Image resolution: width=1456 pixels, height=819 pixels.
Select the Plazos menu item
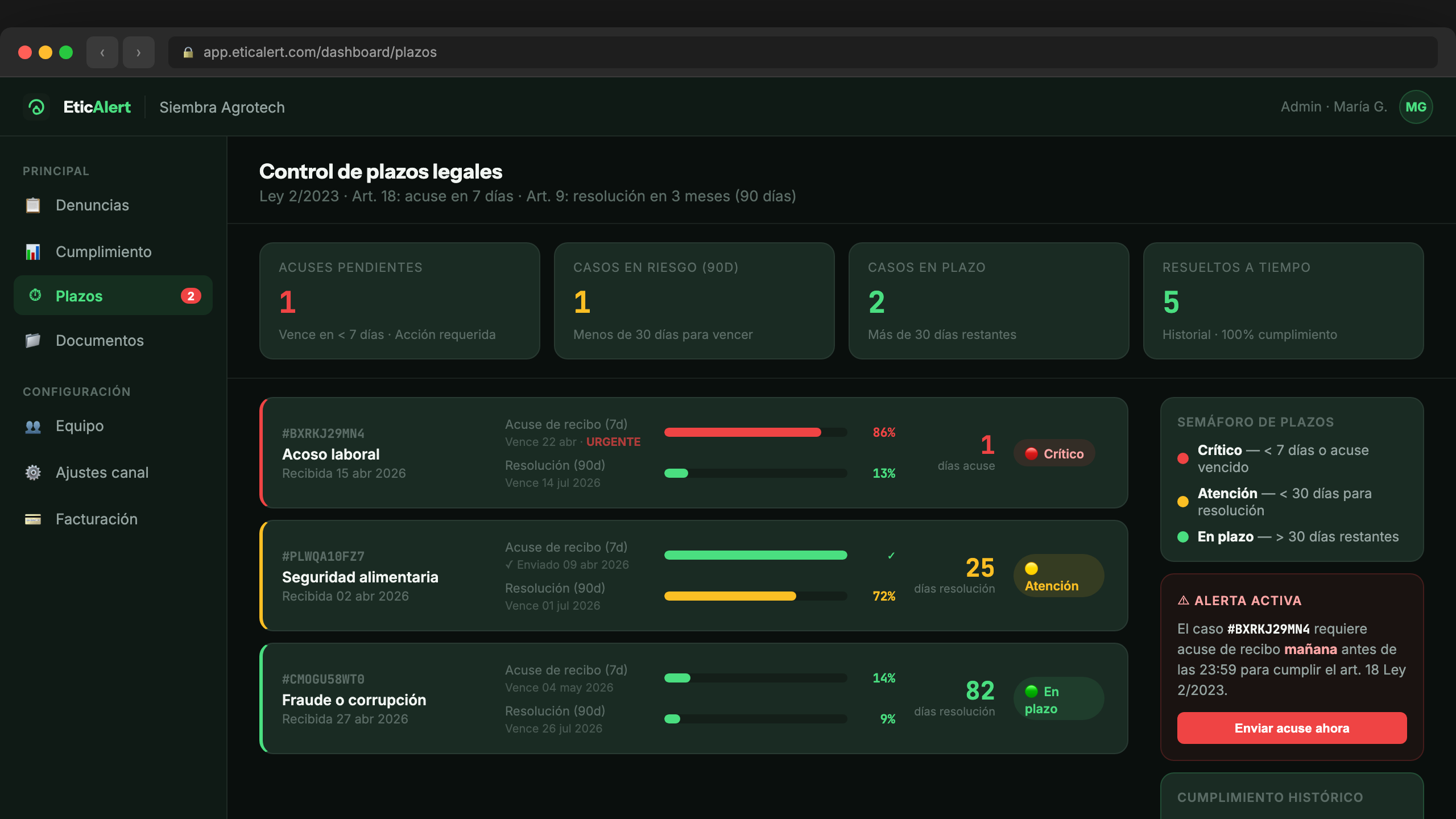[113, 295]
